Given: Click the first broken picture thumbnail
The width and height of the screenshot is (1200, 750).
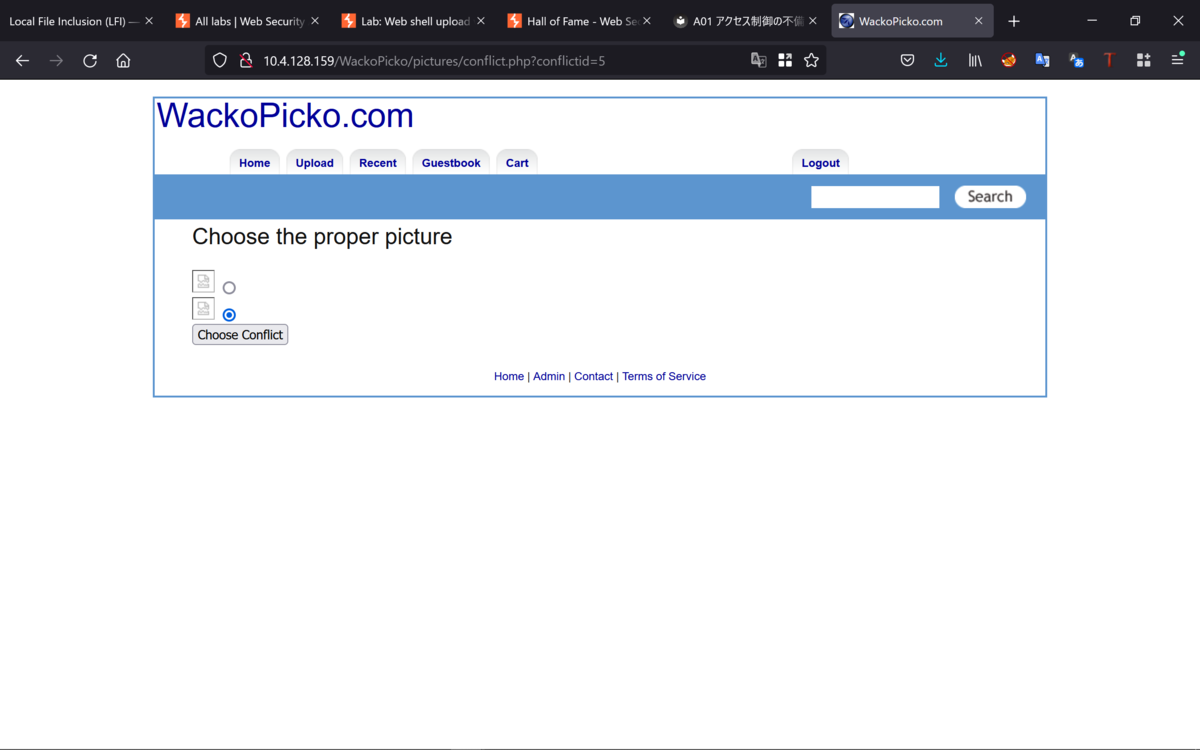Looking at the screenshot, I should coord(203,282).
